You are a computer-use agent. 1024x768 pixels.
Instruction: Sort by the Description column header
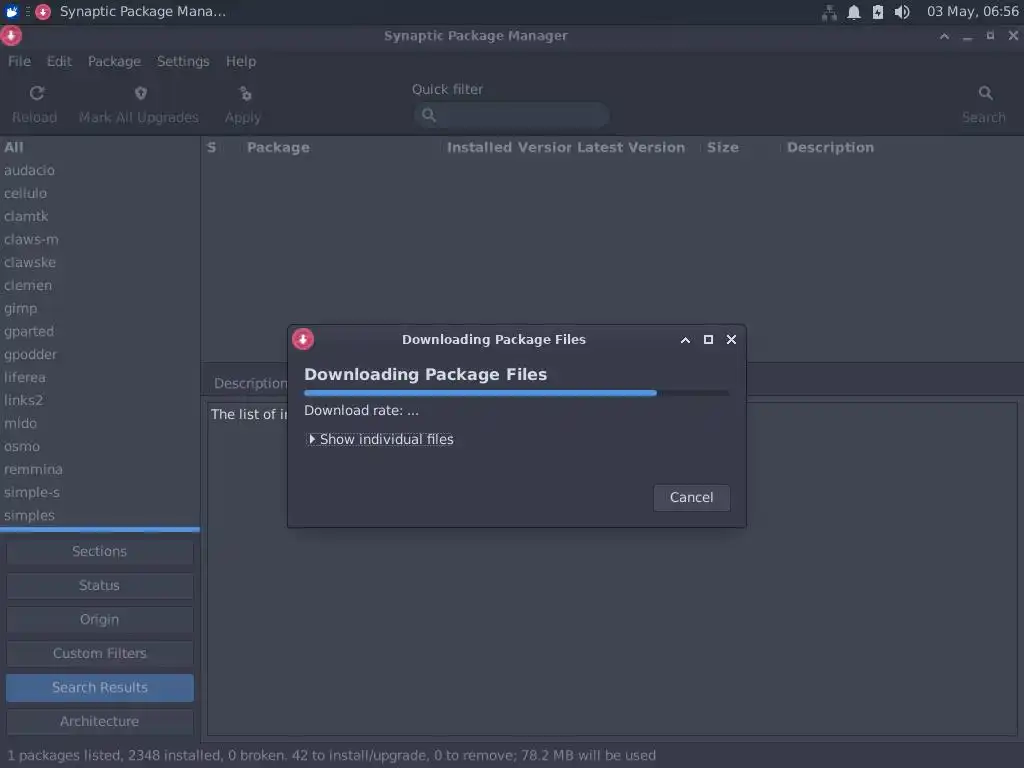click(830, 148)
